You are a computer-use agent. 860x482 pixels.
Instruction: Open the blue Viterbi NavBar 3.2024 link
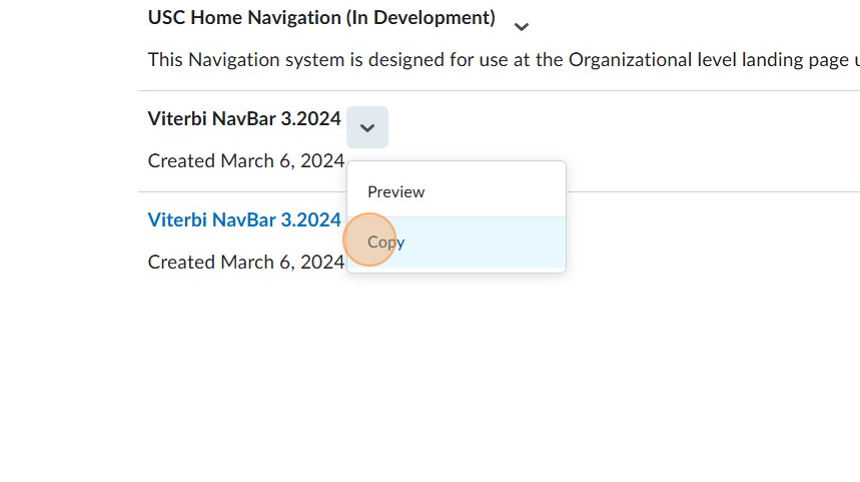coord(244,220)
